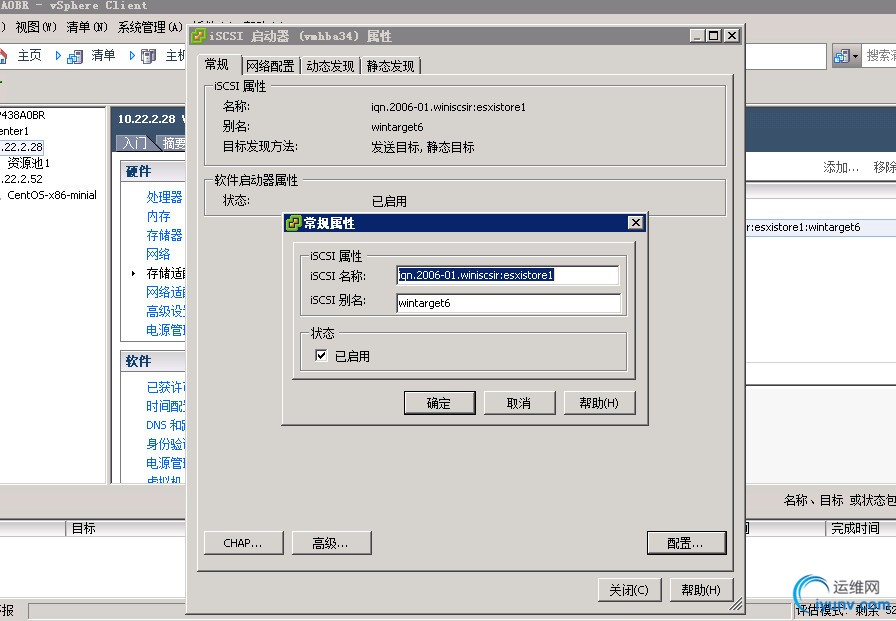Click the Hosts icon in navigation bar
Screen dimensions: 896x621
[148, 56]
